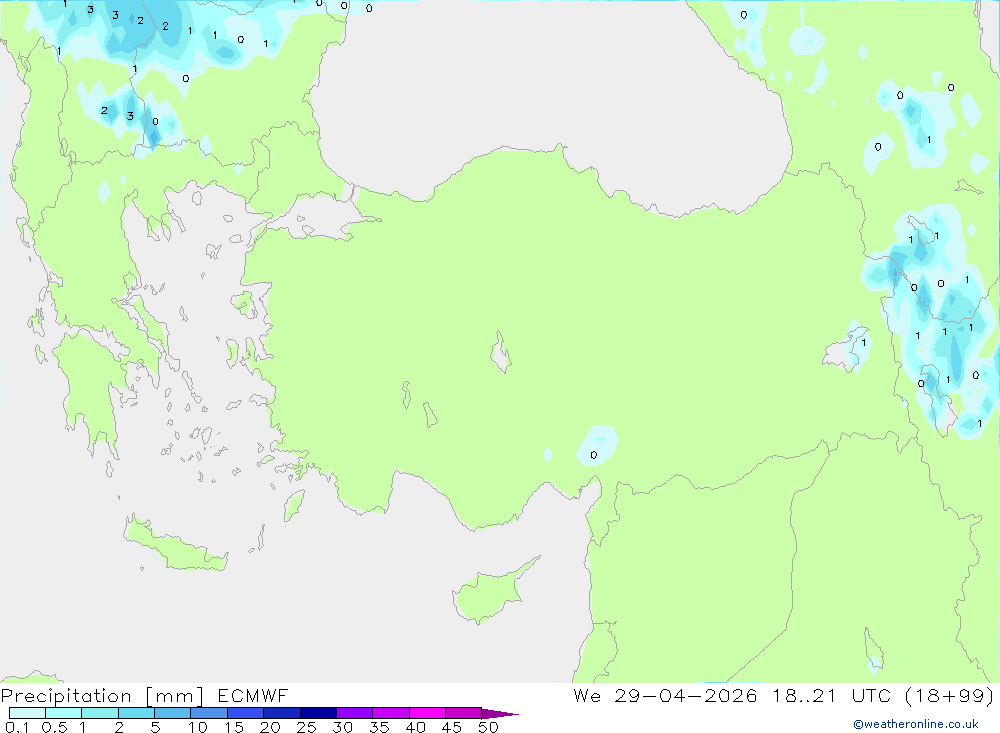Click the arrow tip above 50 mm
Image resolution: width=1000 pixels, height=733 pixels.
(x=500, y=714)
